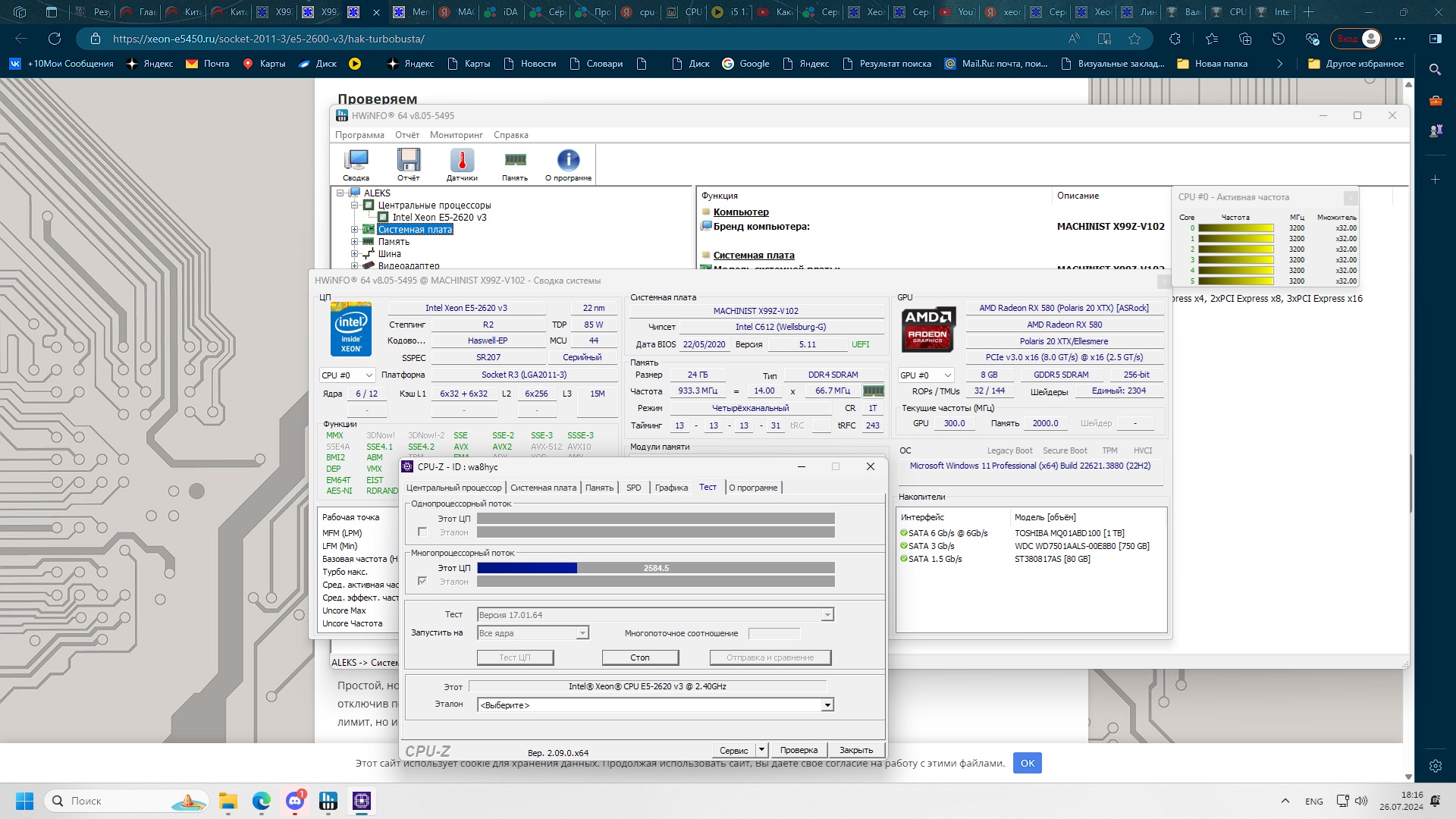This screenshot has width=1456, height=819.
Task: Open the GPU #0 selector dropdown
Action: point(925,375)
